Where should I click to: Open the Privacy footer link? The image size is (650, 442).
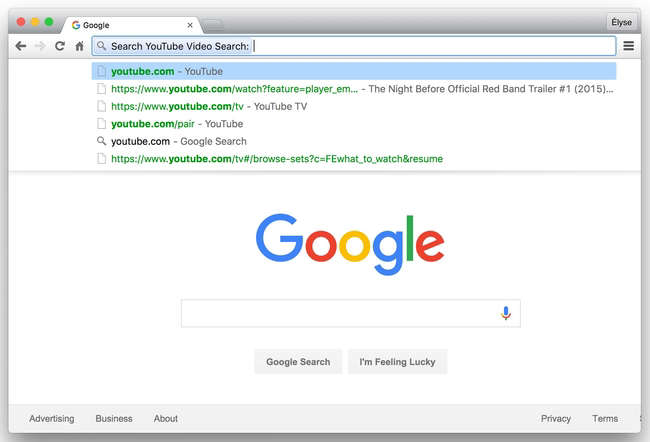point(555,418)
